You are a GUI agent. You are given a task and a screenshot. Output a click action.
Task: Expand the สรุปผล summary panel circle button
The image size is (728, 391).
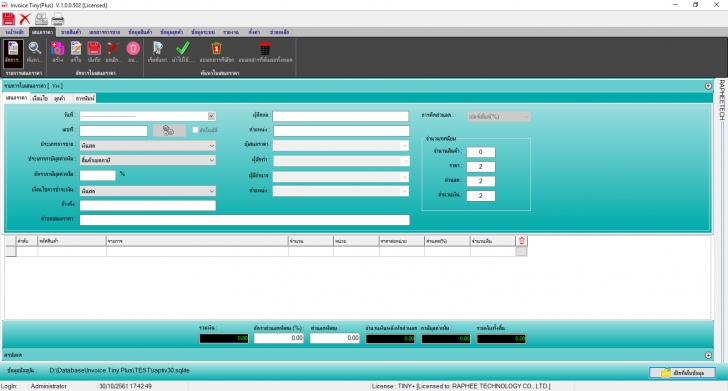click(x=708, y=355)
